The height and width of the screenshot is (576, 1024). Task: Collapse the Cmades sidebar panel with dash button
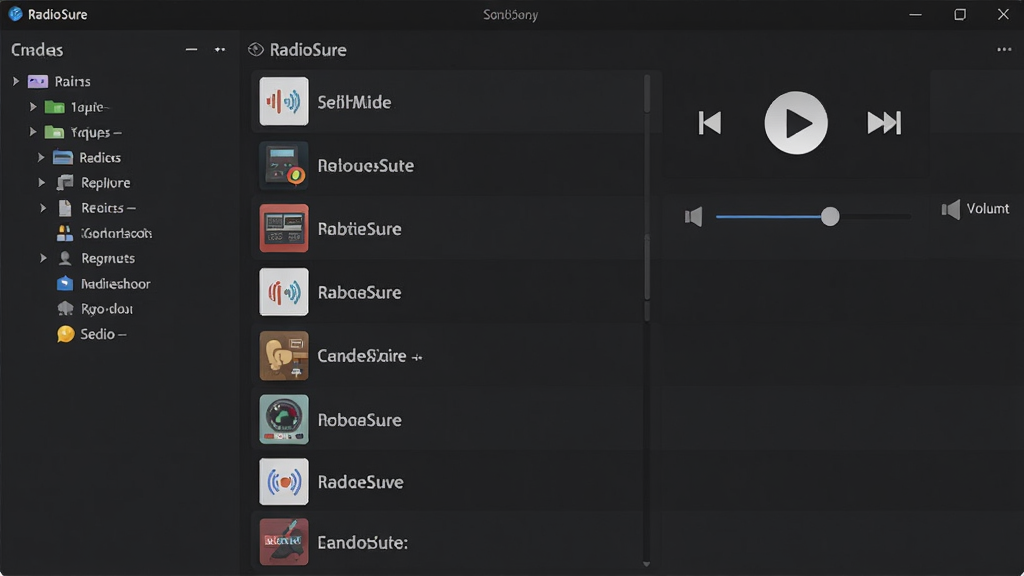(x=191, y=50)
